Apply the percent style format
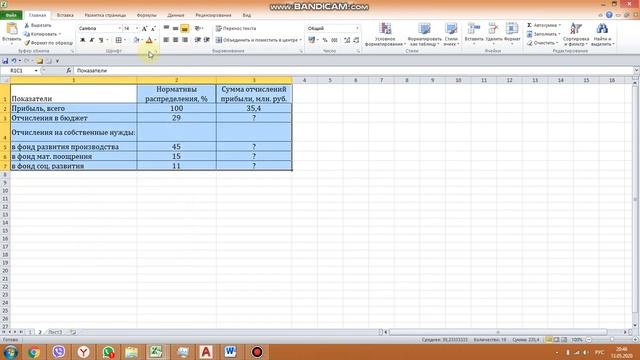Viewport: 640px width, 360px height. click(x=325, y=40)
